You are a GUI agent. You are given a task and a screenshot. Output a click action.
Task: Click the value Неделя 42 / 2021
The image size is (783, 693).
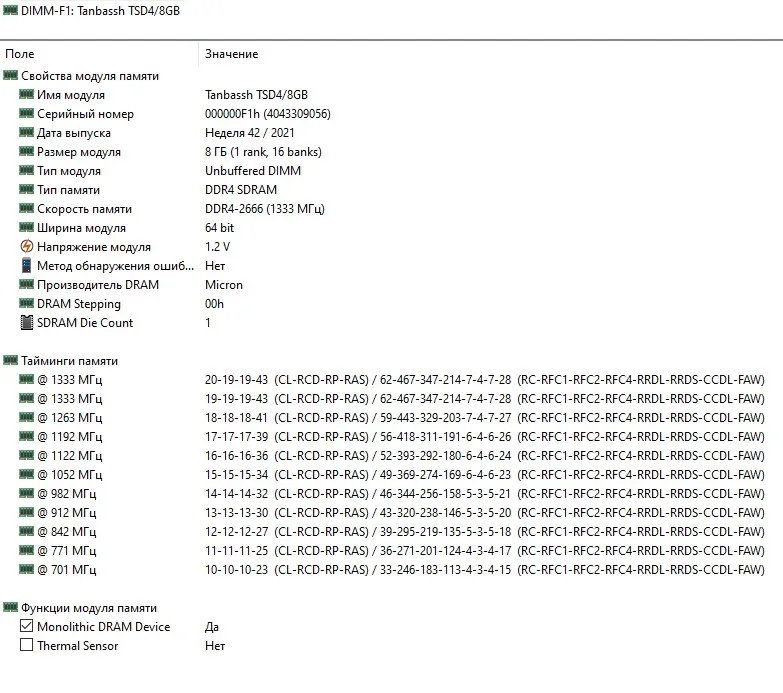click(250, 133)
